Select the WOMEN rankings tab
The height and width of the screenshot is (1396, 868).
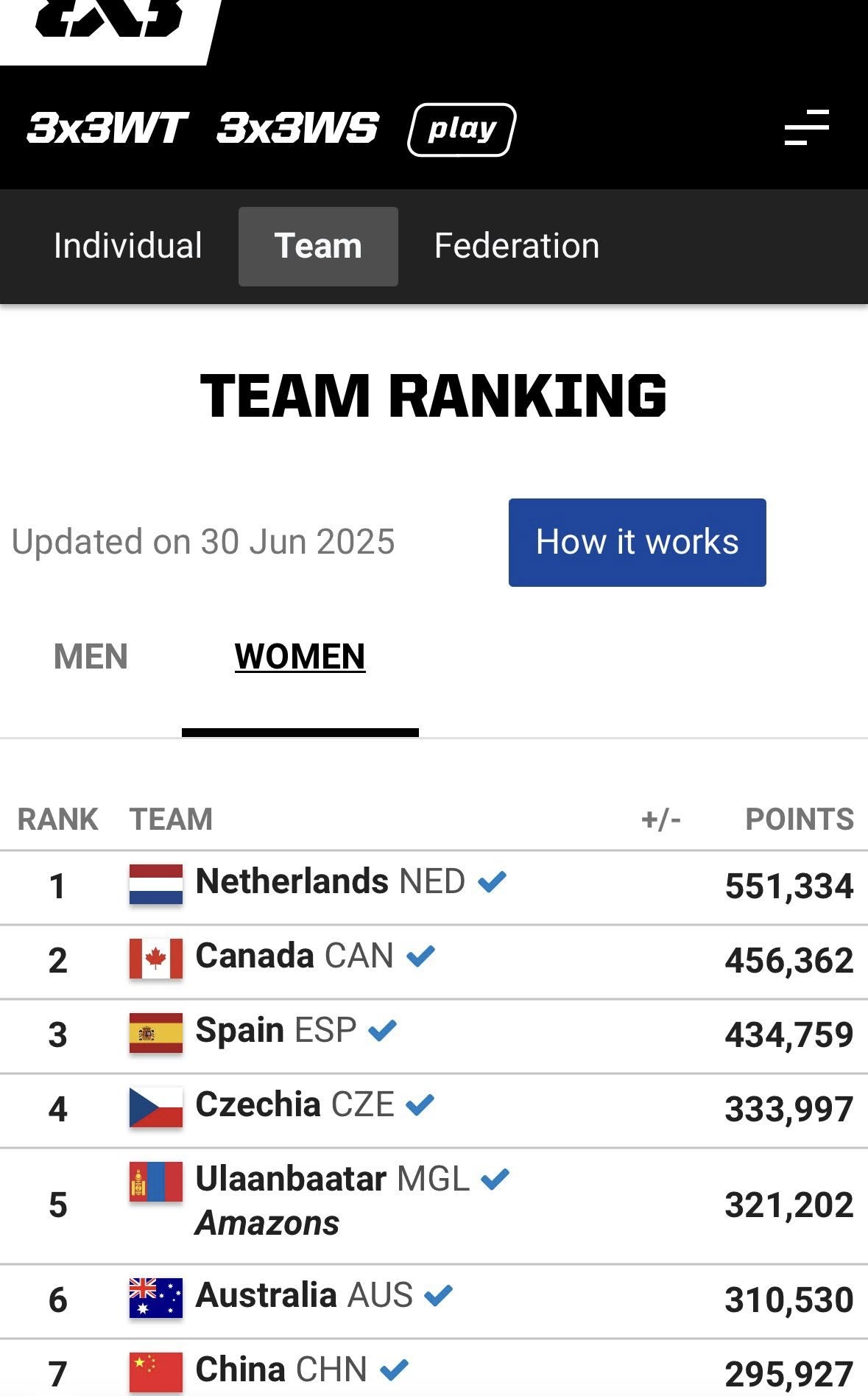point(300,656)
